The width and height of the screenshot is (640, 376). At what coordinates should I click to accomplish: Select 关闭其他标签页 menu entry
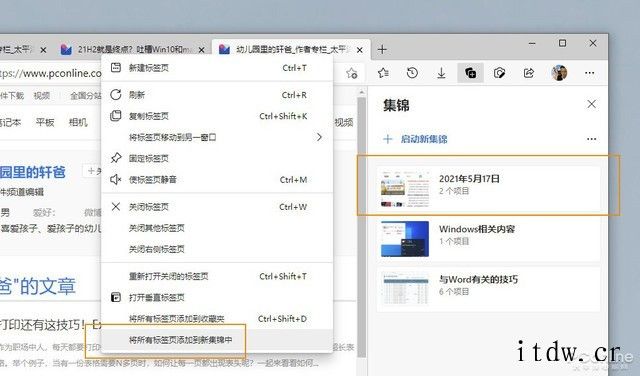pos(217,228)
